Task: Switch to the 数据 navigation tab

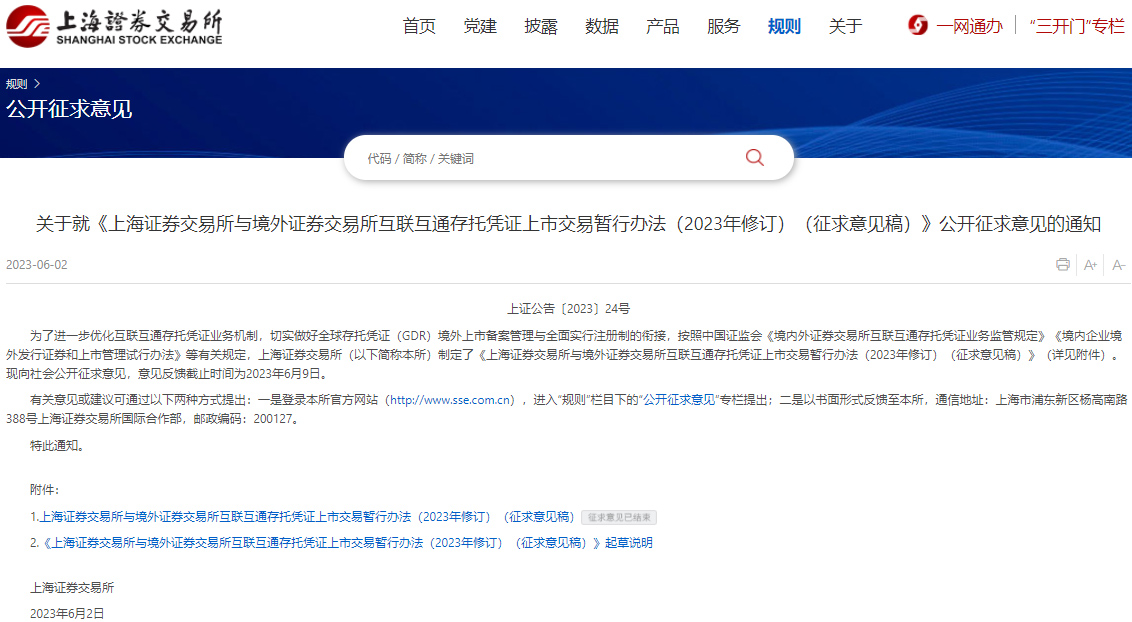Action: 601,26
